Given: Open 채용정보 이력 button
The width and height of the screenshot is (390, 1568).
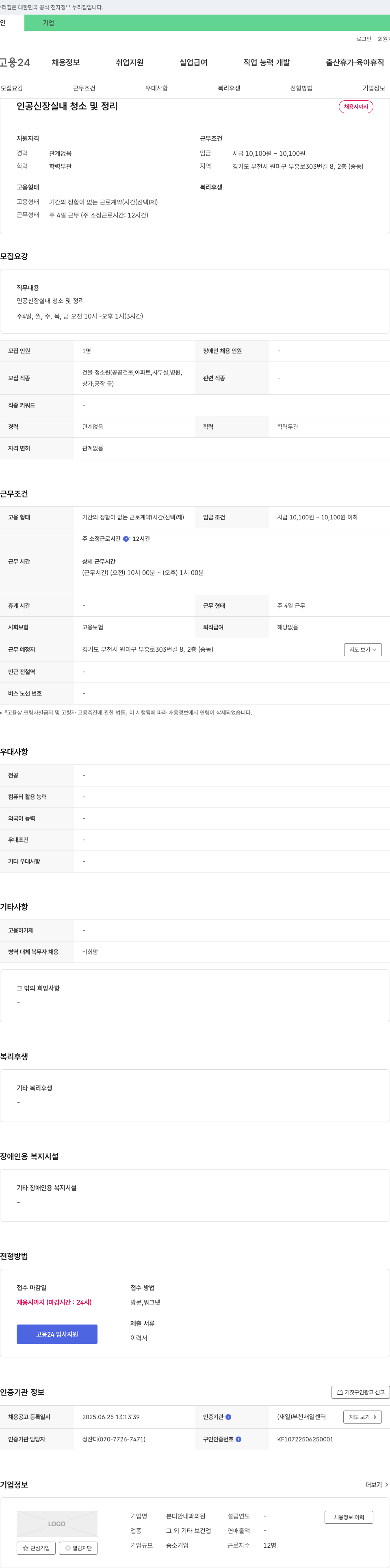Looking at the screenshot, I should 349,1517.
